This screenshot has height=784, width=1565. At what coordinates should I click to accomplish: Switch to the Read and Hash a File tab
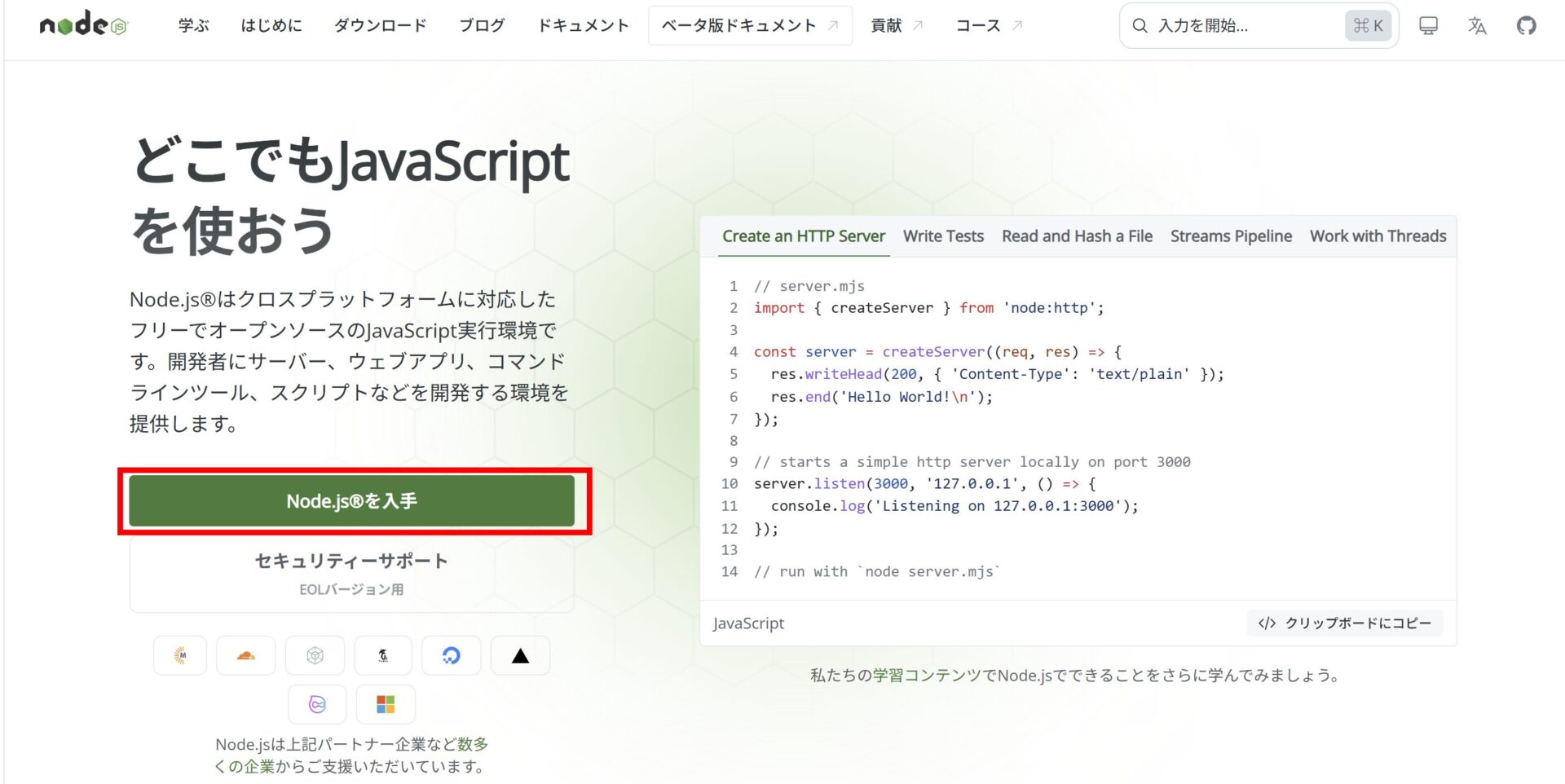point(1077,236)
